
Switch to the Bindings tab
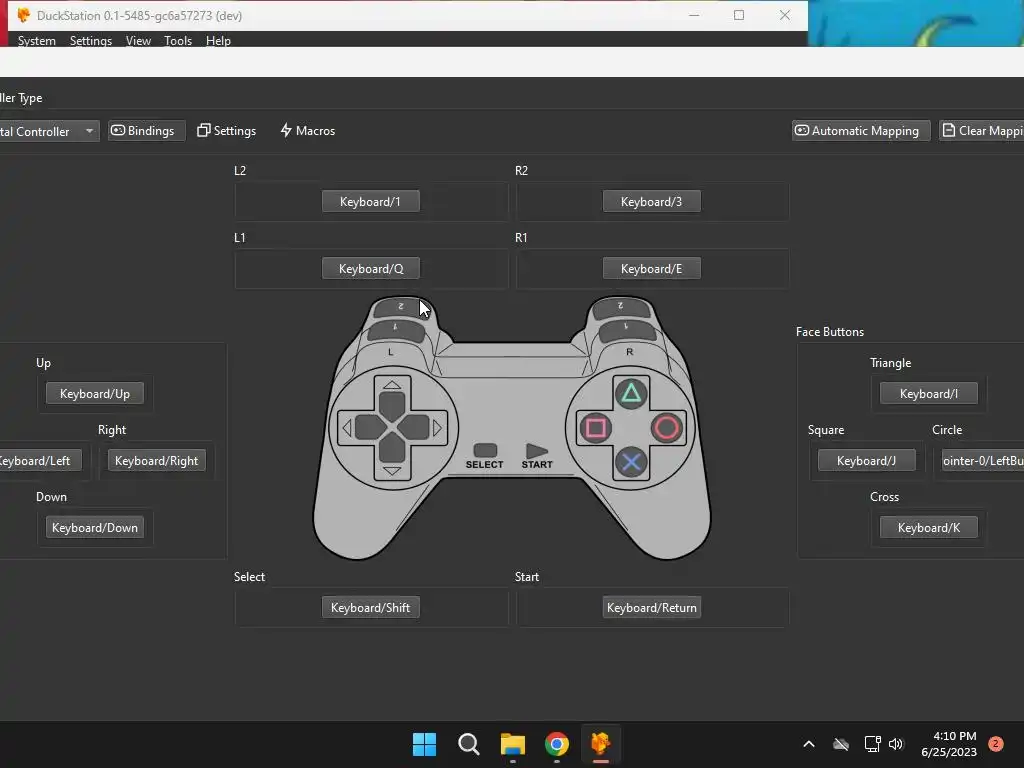coord(146,131)
